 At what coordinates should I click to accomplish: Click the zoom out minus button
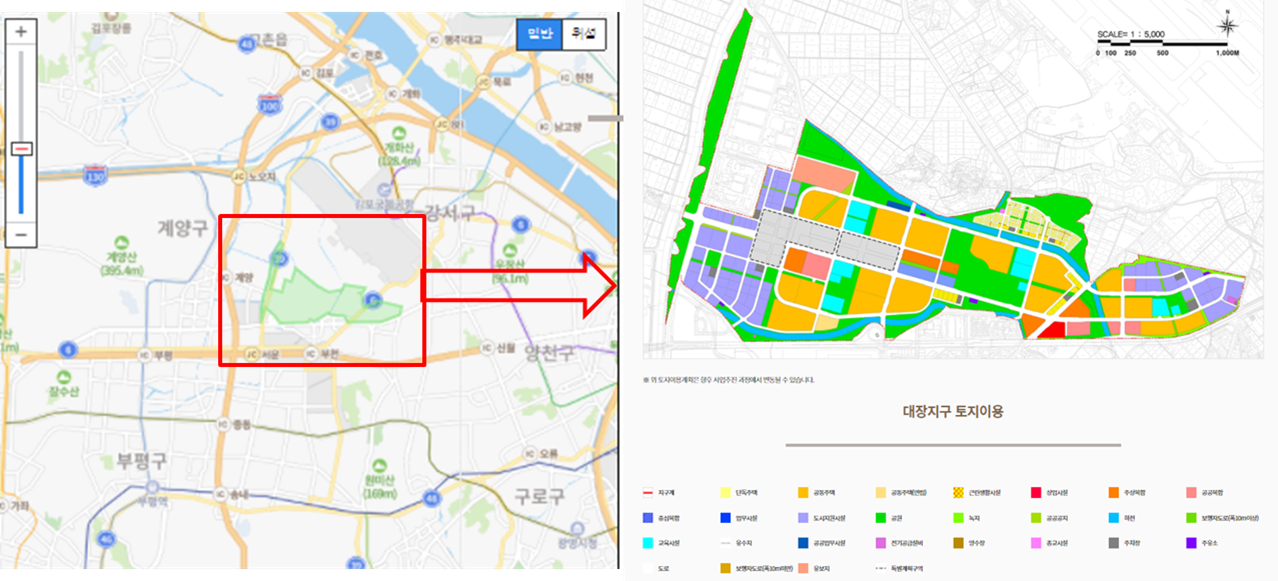tap(21, 235)
